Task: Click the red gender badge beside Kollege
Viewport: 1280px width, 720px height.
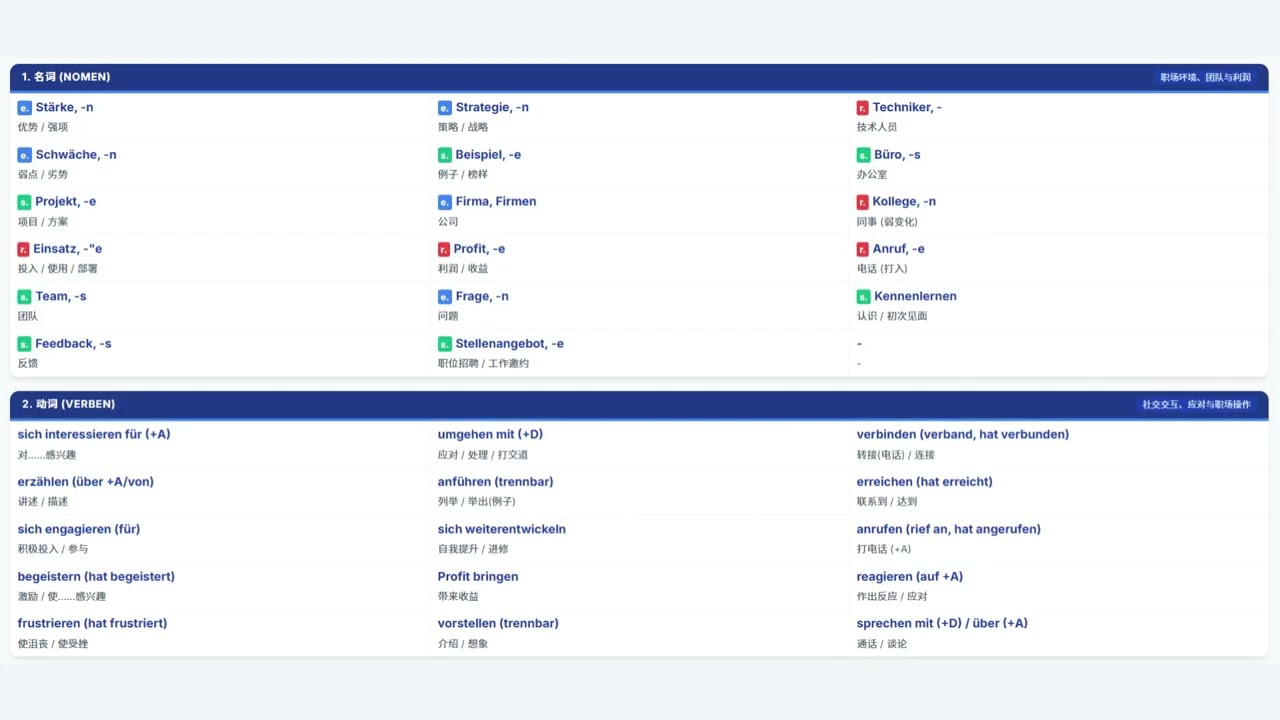Action: (x=863, y=202)
